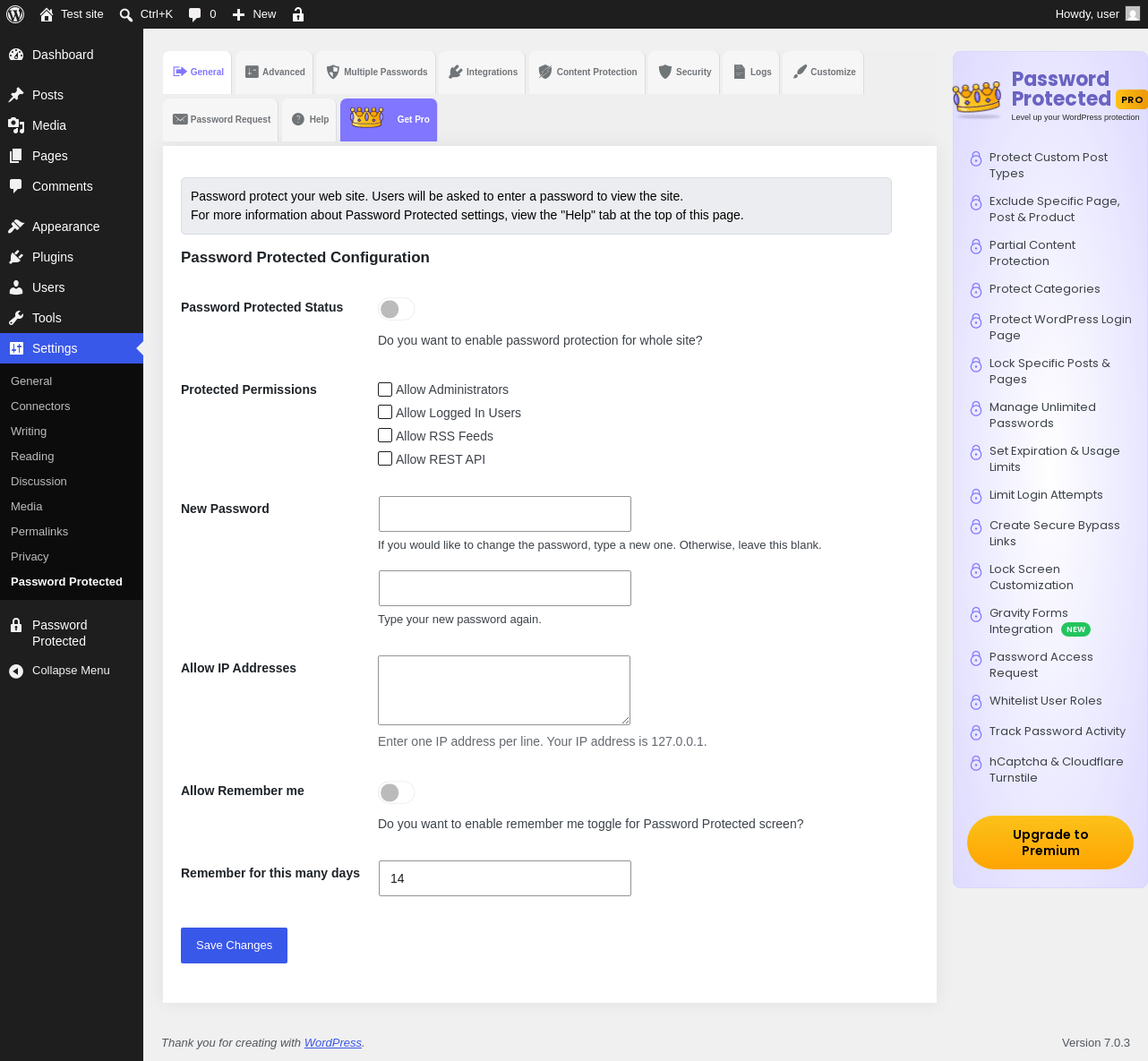Click the Remember for this many days field
The width and height of the screenshot is (1148, 1061).
pyautogui.click(x=505, y=878)
